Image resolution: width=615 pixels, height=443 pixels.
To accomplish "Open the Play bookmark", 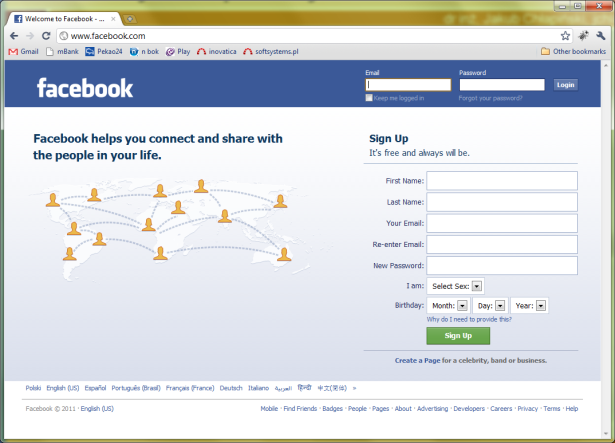I will (178, 51).
